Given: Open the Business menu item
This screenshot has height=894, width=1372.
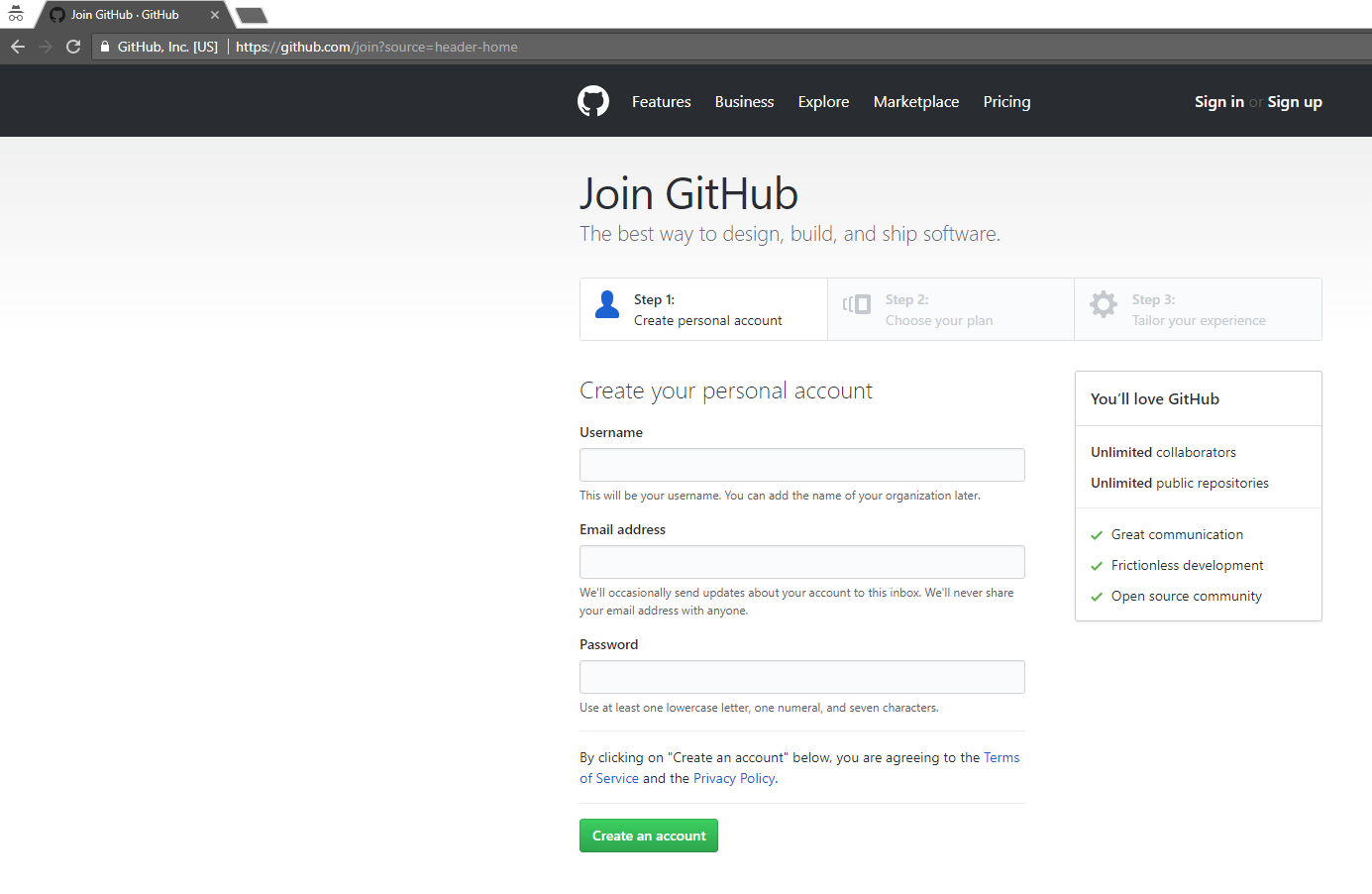Looking at the screenshot, I should pyautogui.click(x=745, y=102).
